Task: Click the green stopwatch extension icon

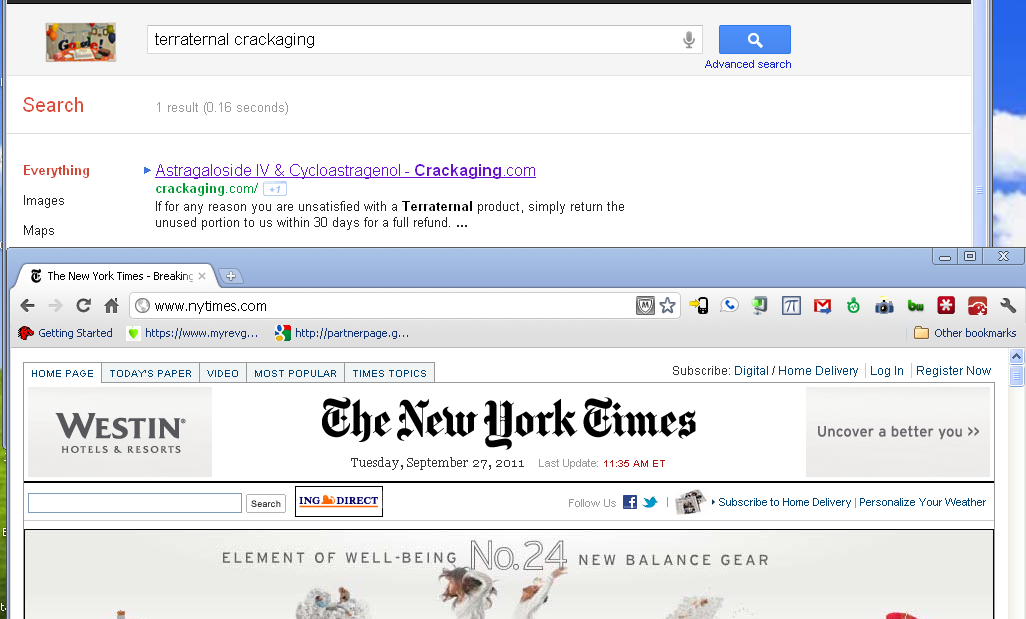Action: 853,306
